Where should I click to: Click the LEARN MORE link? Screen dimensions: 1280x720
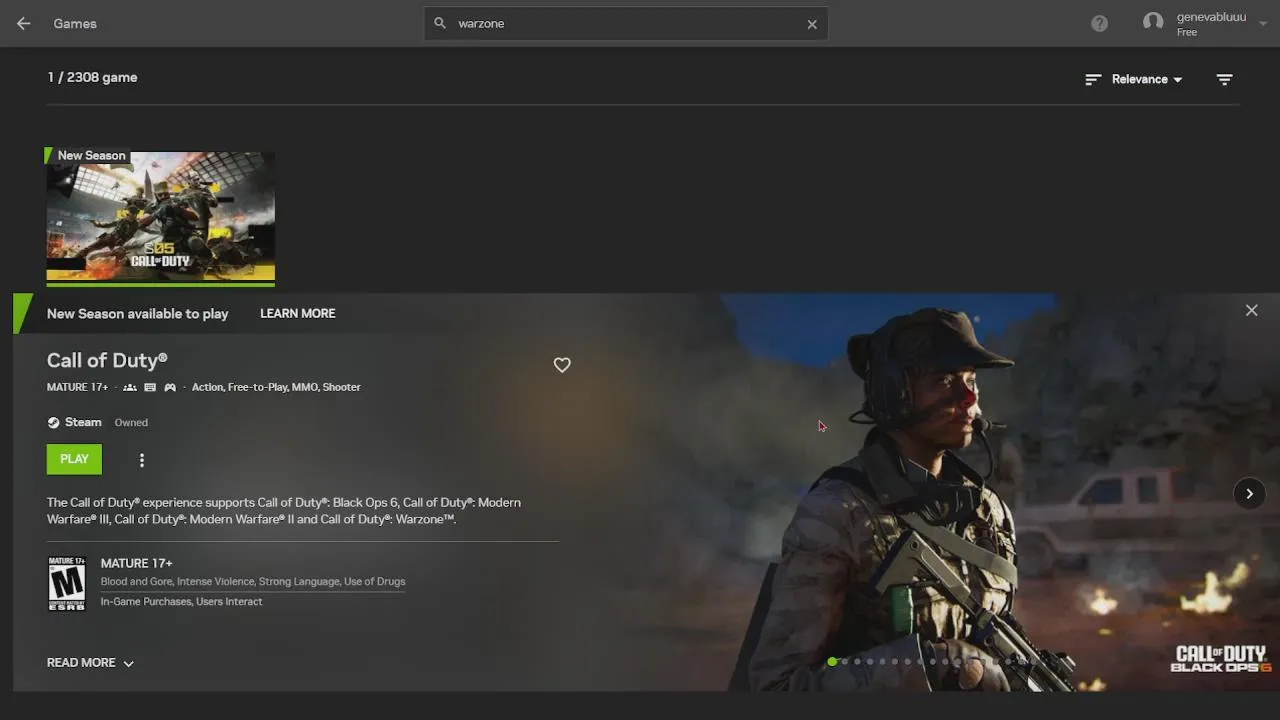pos(298,313)
